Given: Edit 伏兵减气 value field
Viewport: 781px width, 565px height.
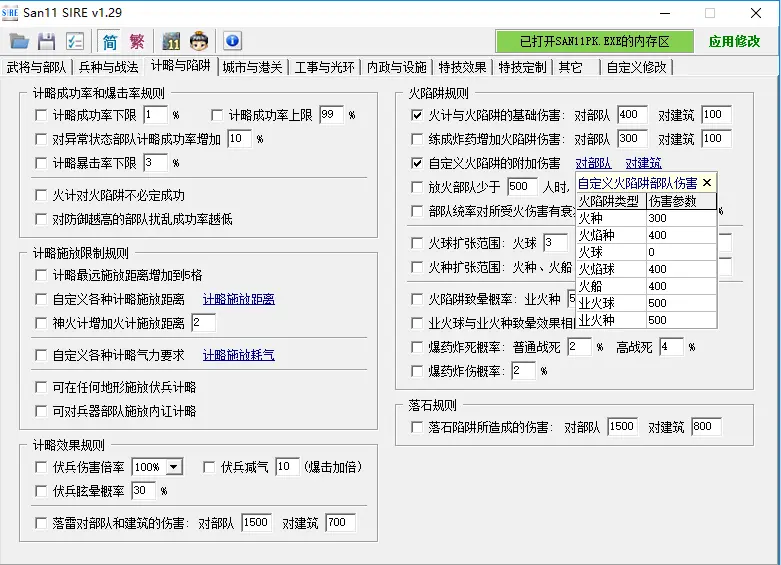Looking at the screenshot, I should (x=287, y=467).
